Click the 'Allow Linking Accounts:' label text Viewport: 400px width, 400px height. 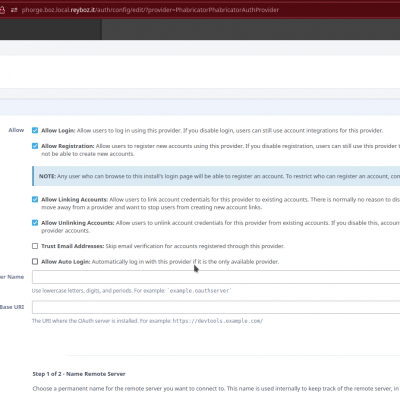tap(74, 200)
